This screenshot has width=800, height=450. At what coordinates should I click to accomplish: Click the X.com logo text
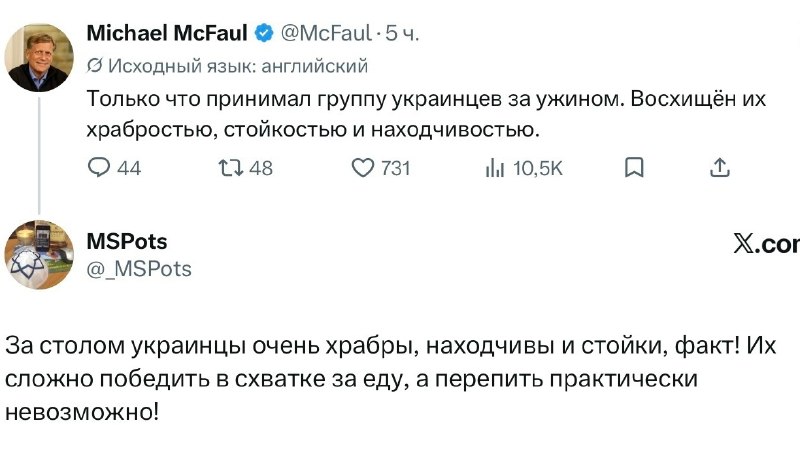coord(766,244)
